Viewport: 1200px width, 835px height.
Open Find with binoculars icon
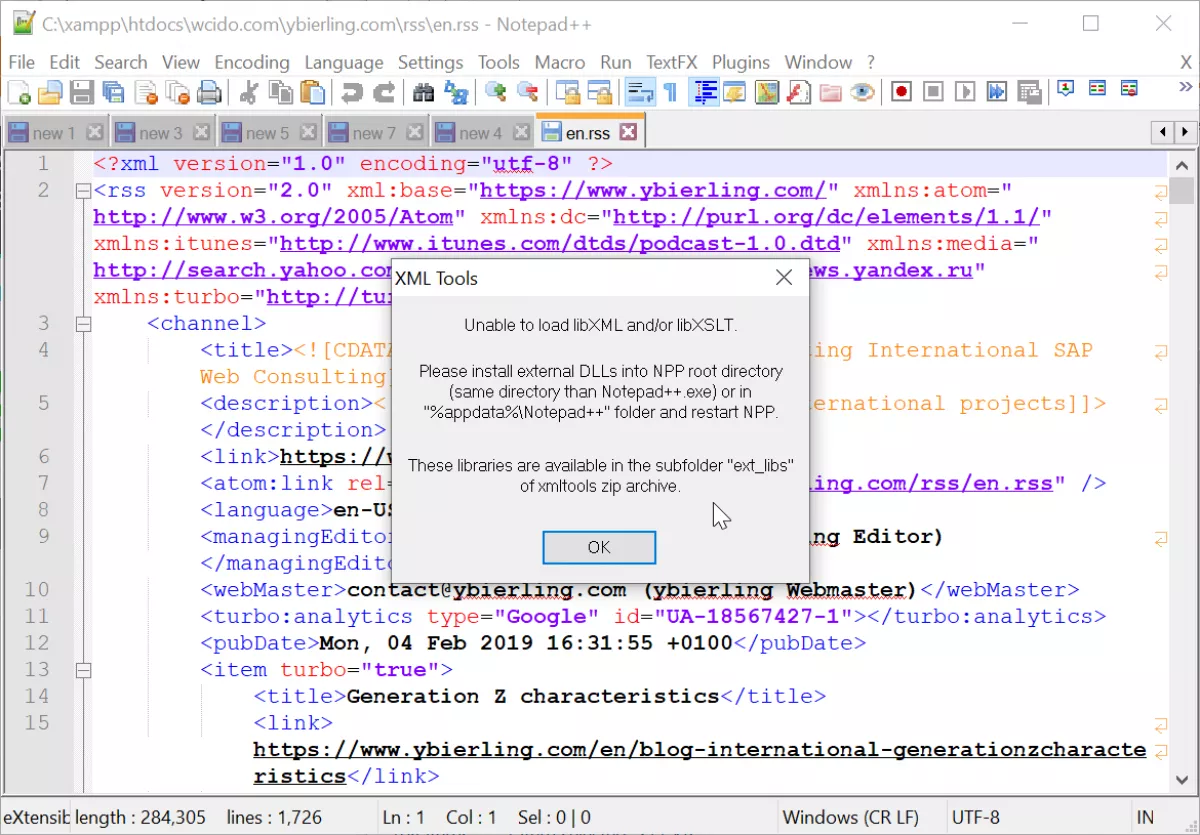(424, 93)
